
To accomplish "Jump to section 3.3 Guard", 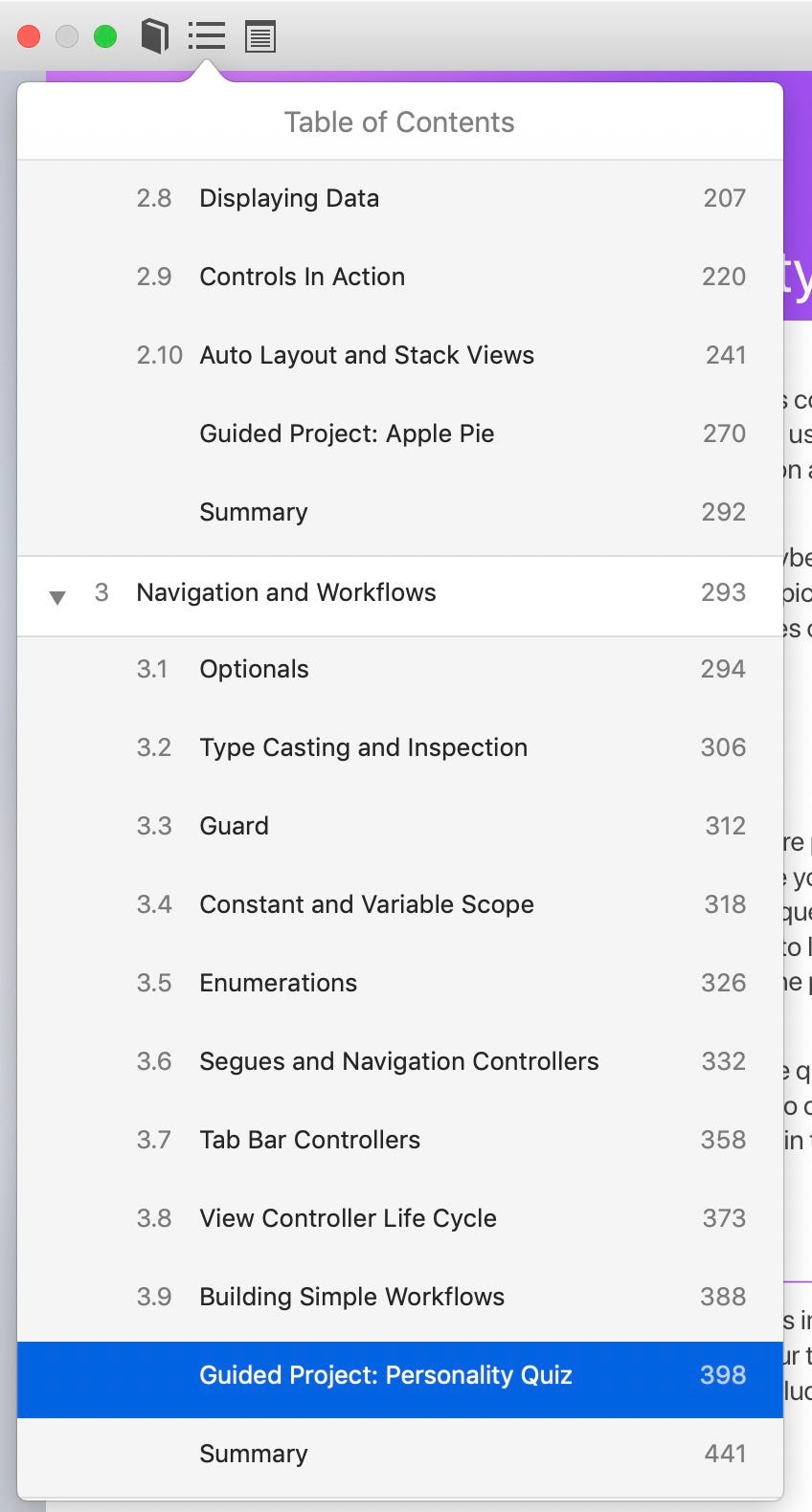I will (400, 826).
